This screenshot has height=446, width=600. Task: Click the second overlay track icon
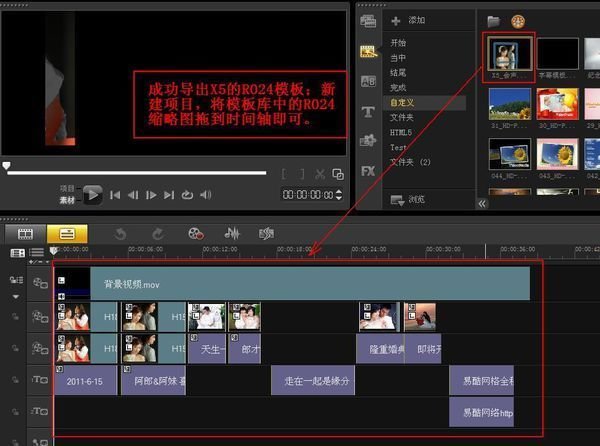pyautogui.click(x=40, y=348)
